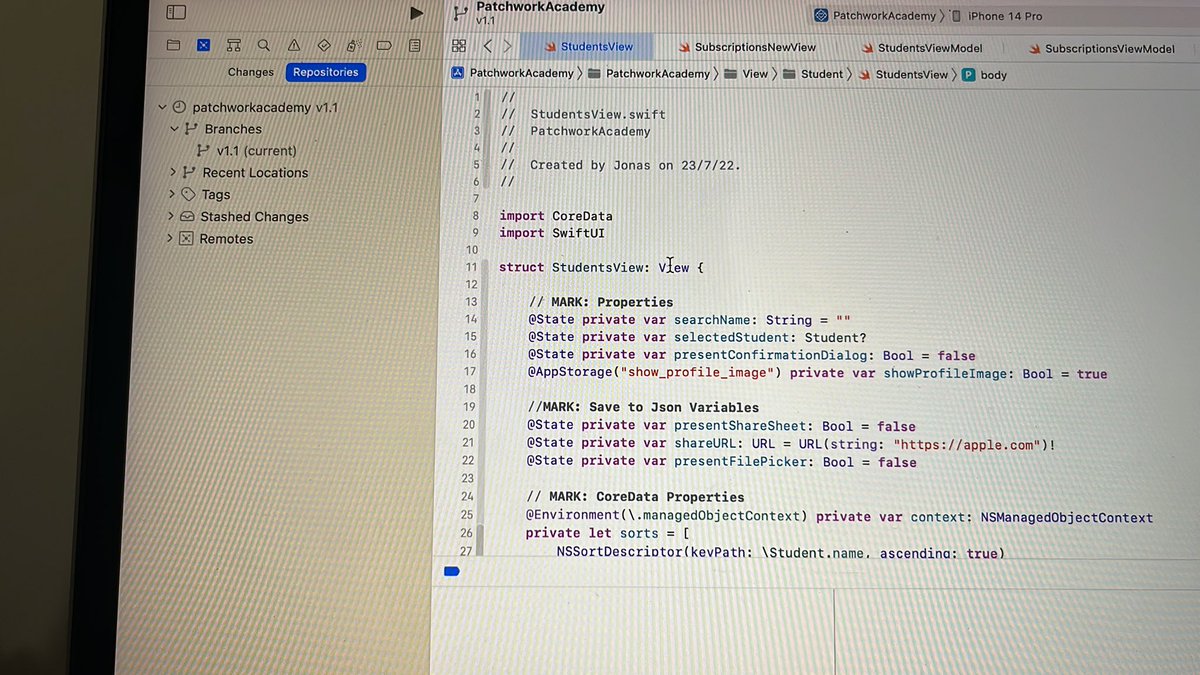Open the Symbol navigator

(233, 45)
